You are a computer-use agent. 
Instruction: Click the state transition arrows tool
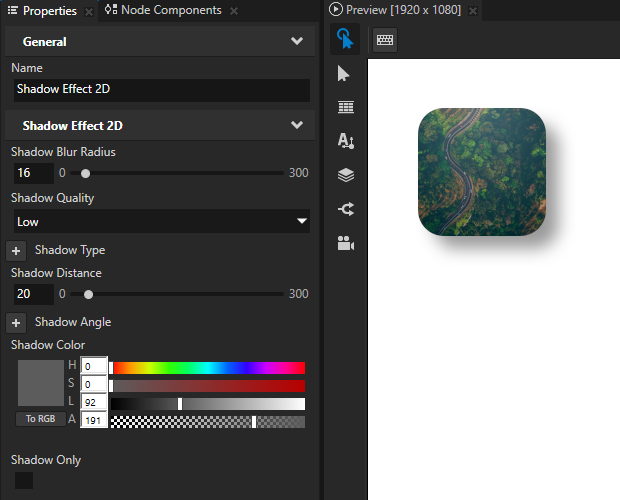point(346,209)
